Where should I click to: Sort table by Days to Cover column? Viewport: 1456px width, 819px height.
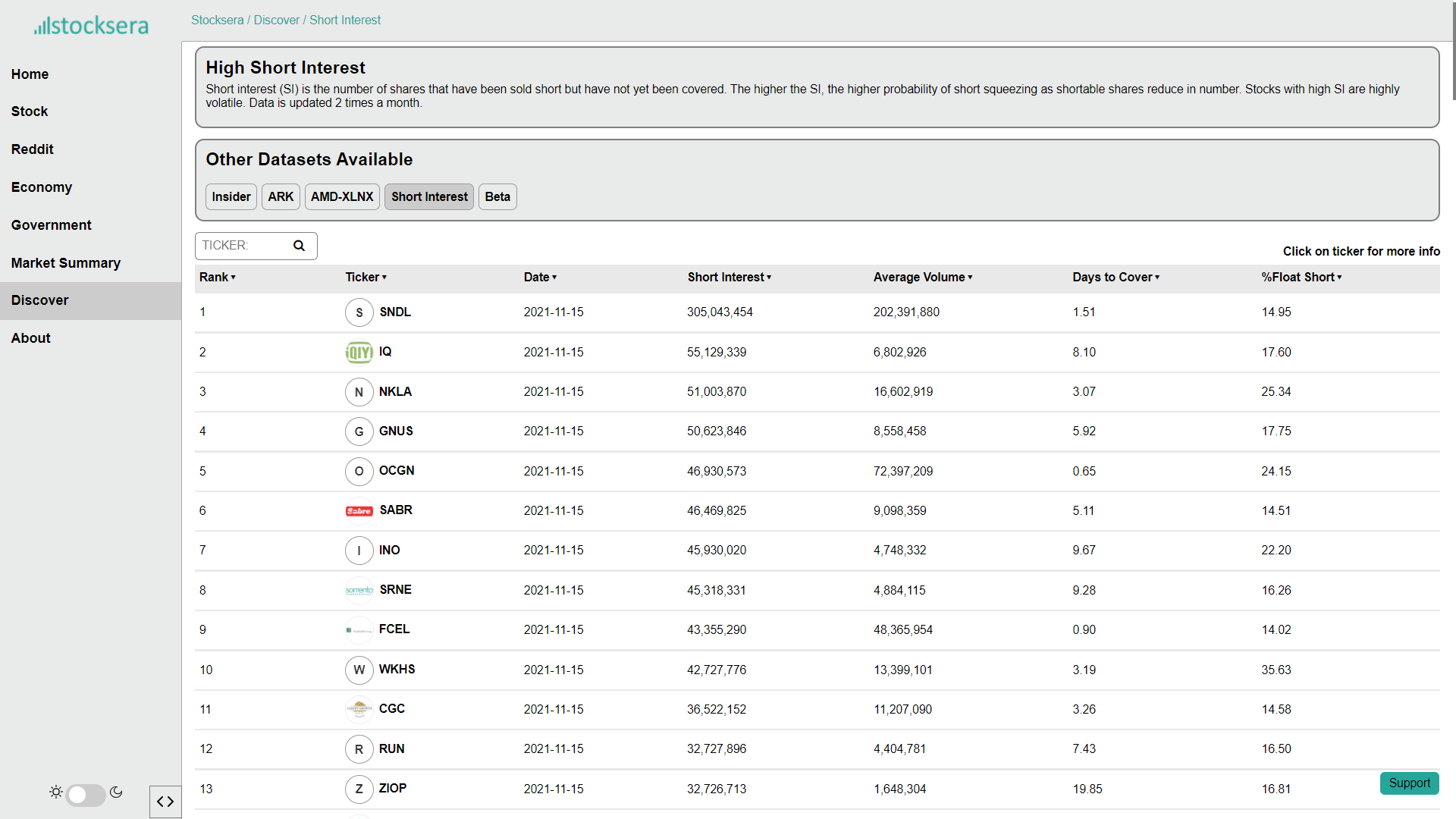(1116, 278)
